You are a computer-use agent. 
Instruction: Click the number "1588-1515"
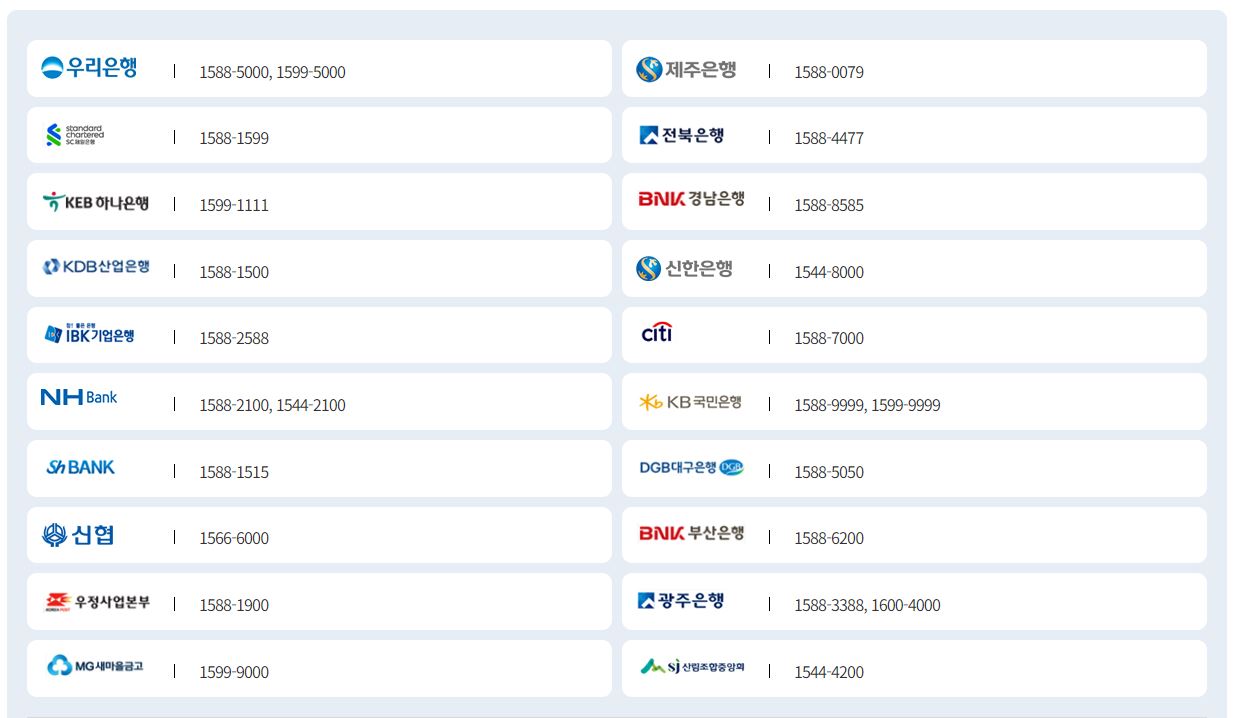point(234,472)
